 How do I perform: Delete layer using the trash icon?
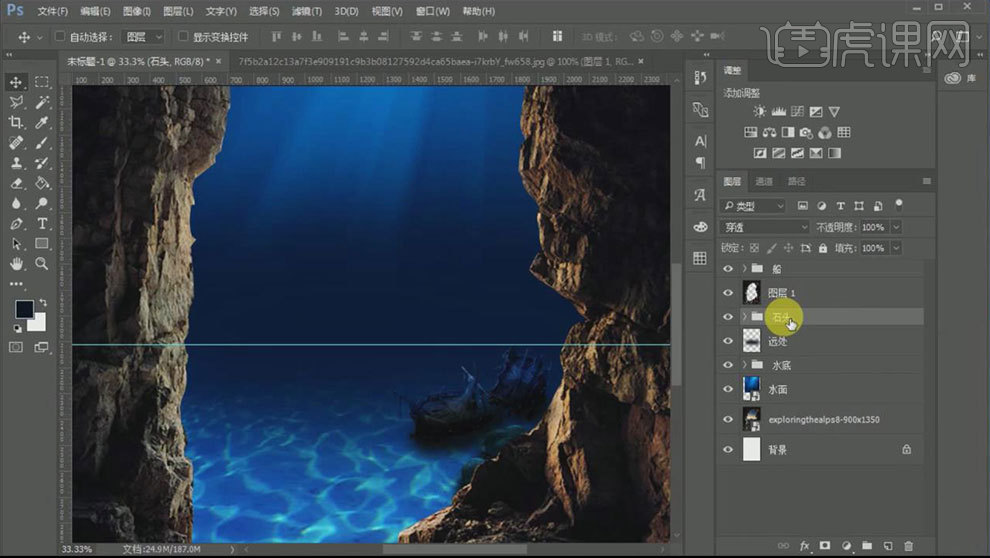[908, 546]
